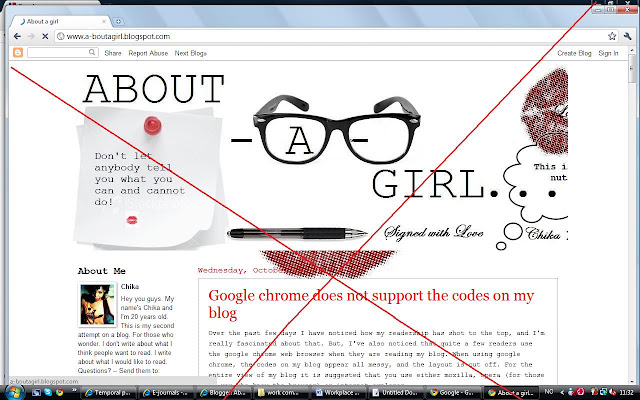Click the Report Abuse link
Viewport: 640px width, 400px height.
(148, 53)
